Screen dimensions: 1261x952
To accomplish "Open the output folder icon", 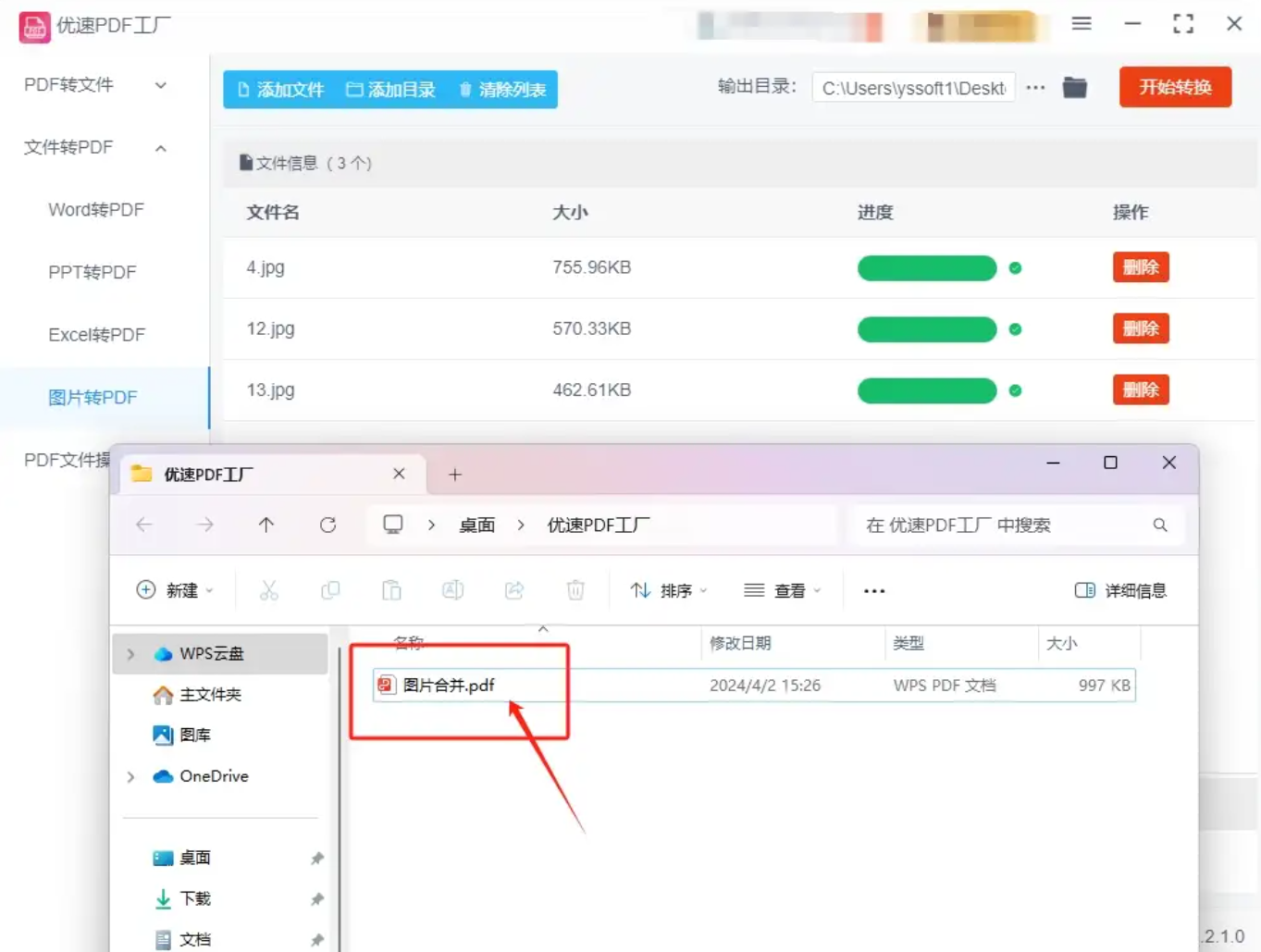I will coord(1075,88).
